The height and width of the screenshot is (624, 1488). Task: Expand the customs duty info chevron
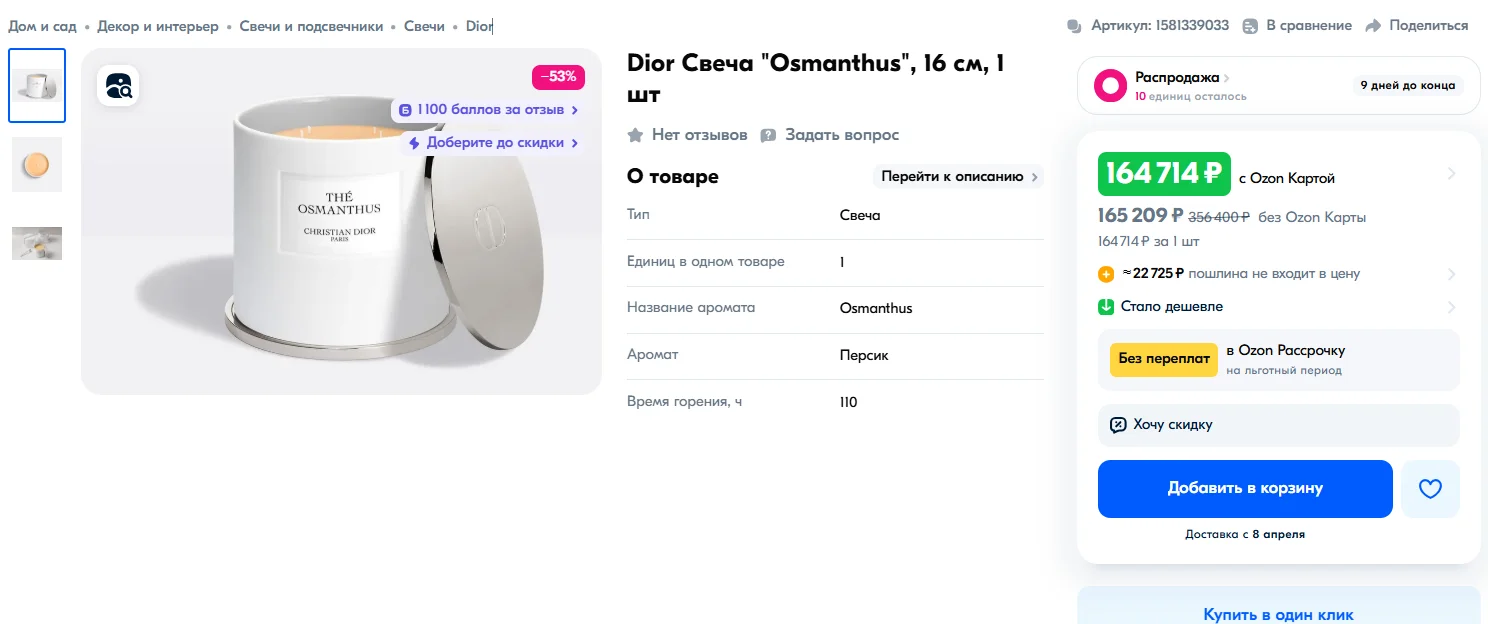pyautogui.click(x=1451, y=274)
